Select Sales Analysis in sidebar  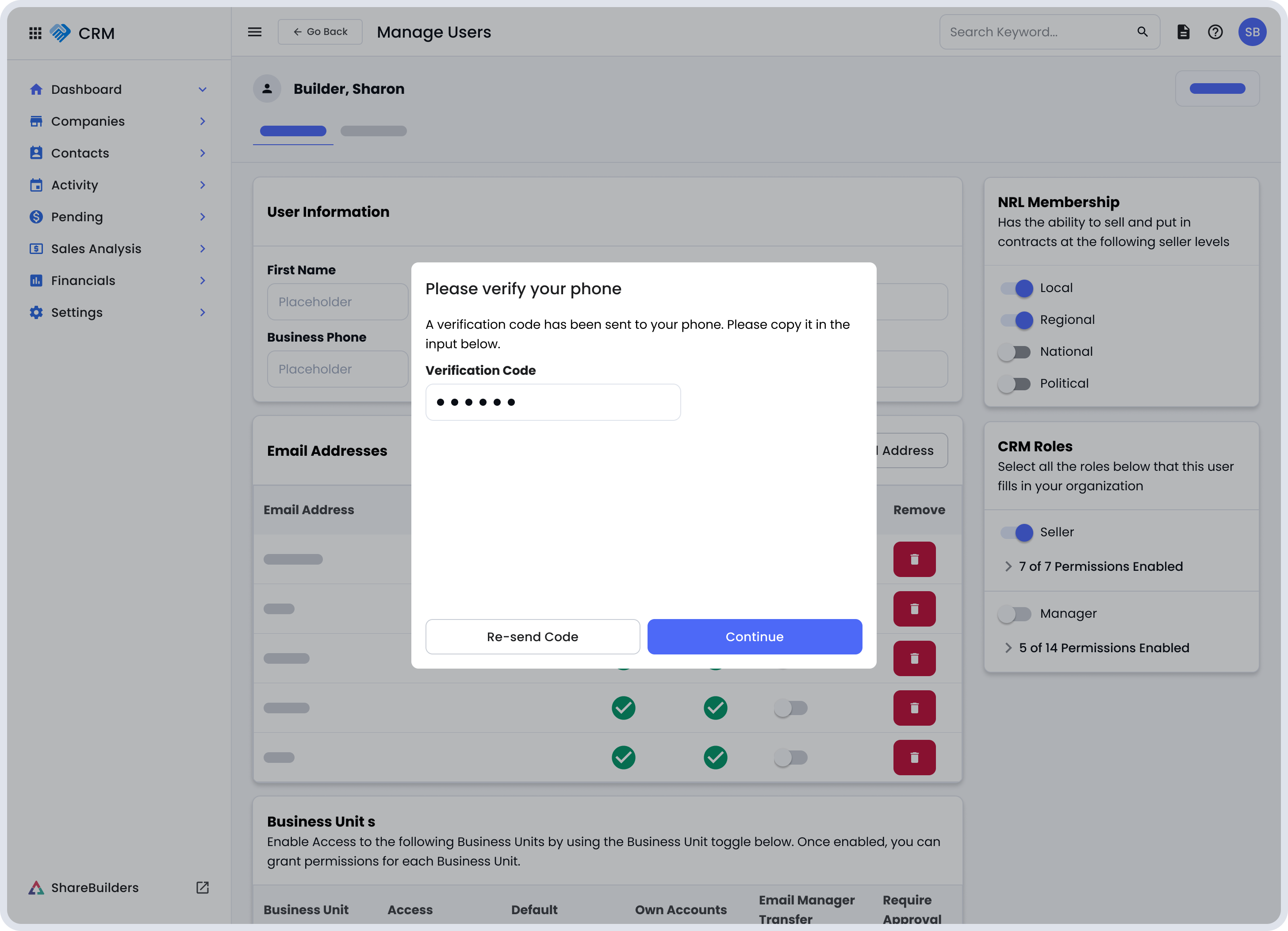96,249
